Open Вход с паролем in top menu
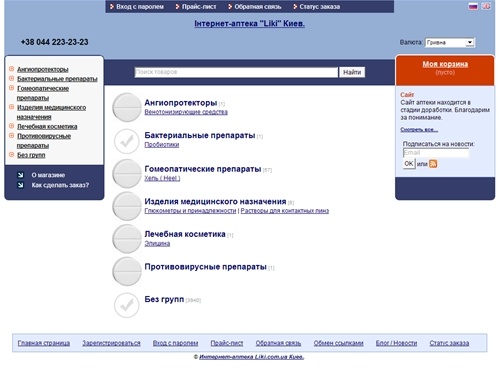Image resolution: width=500 pixels, height=375 pixels. pyautogui.click(x=140, y=7)
